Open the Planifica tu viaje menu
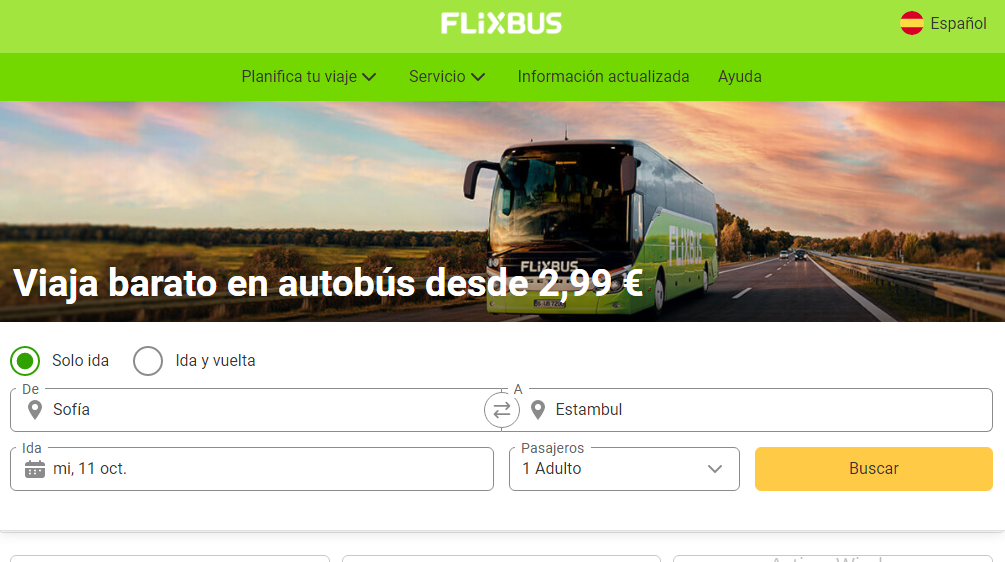1005x562 pixels. [309, 77]
